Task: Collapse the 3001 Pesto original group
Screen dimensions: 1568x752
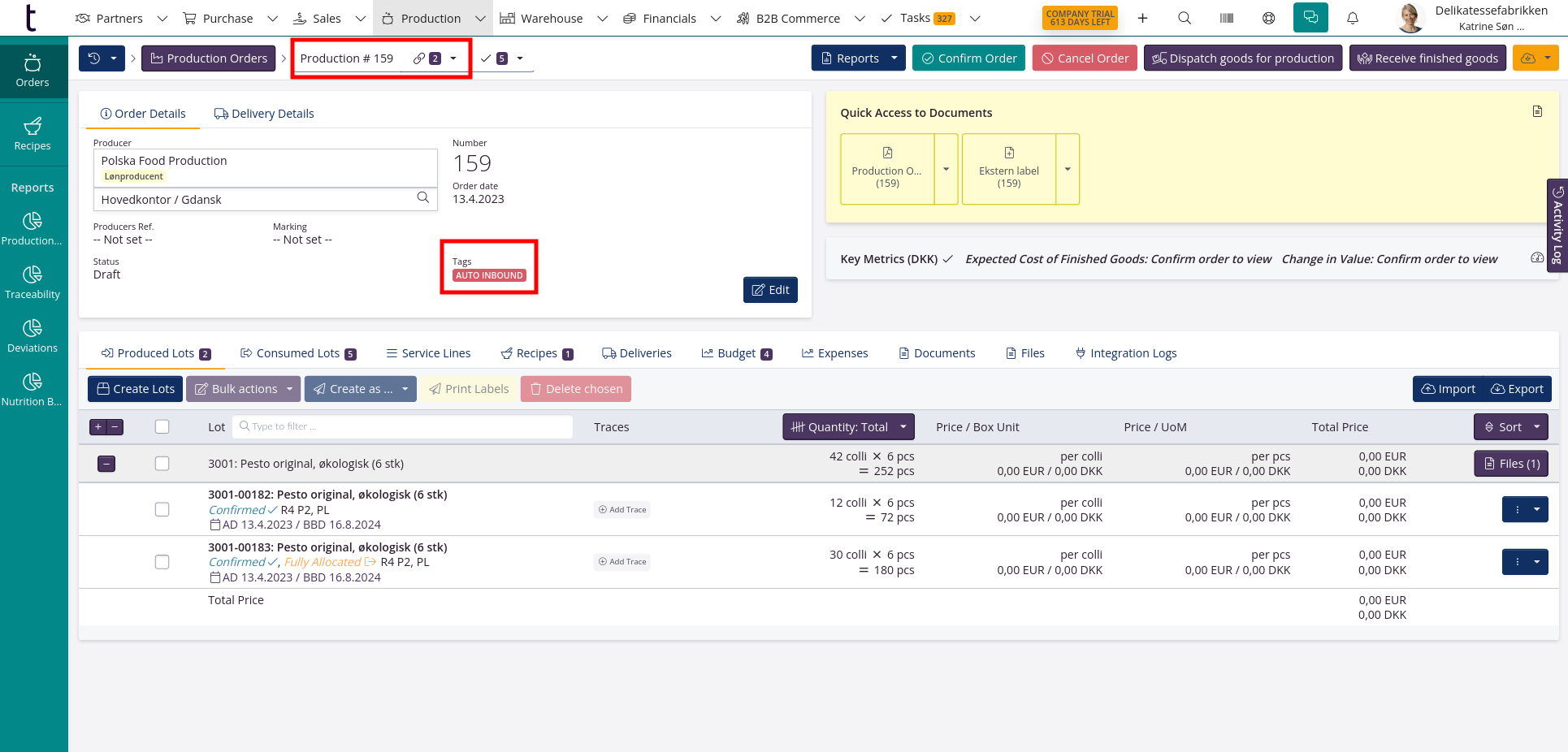Action: (x=106, y=464)
